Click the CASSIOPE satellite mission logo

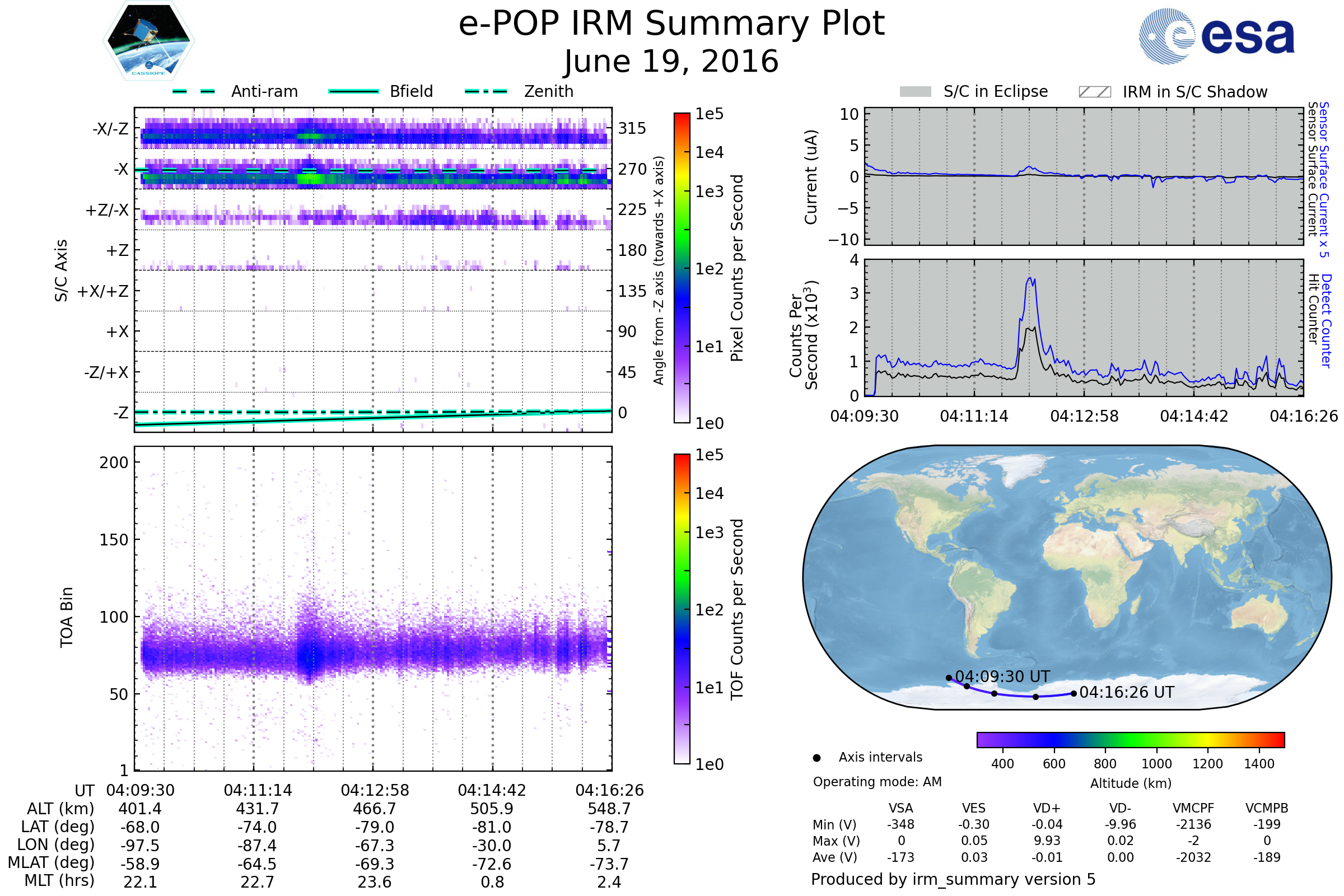[148, 41]
